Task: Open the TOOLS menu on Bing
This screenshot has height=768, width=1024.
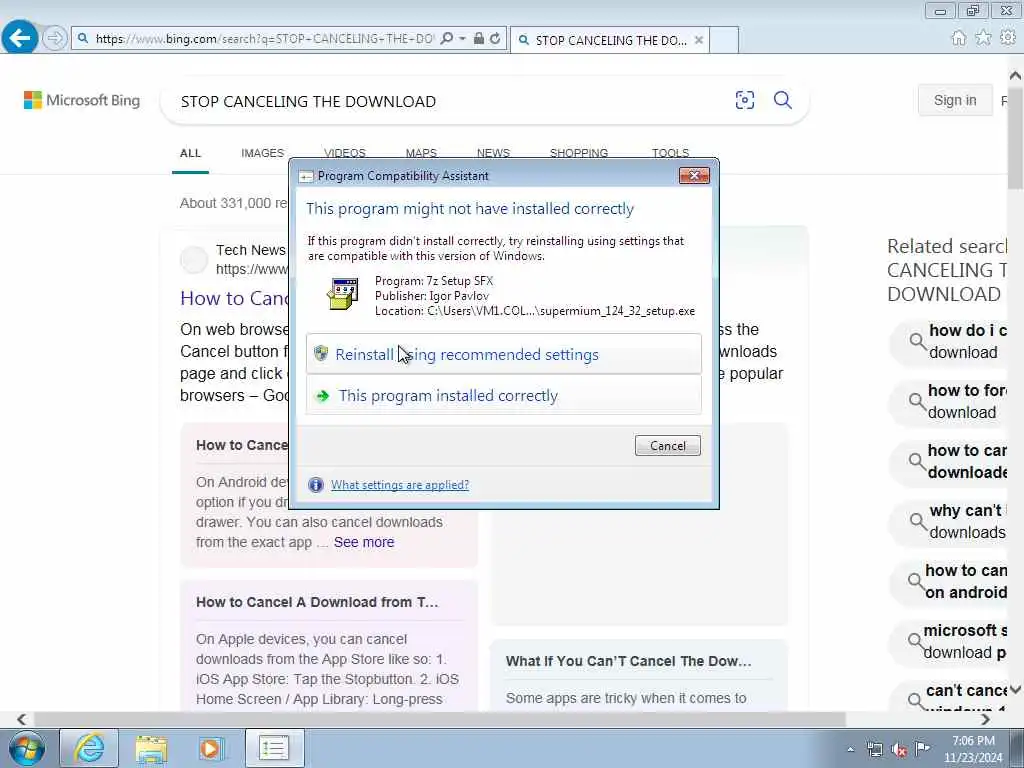Action: (x=670, y=153)
